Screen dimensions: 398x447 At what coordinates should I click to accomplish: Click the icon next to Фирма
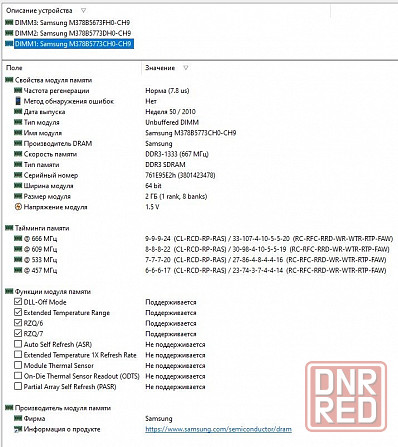pyautogui.click(x=18, y=418)
